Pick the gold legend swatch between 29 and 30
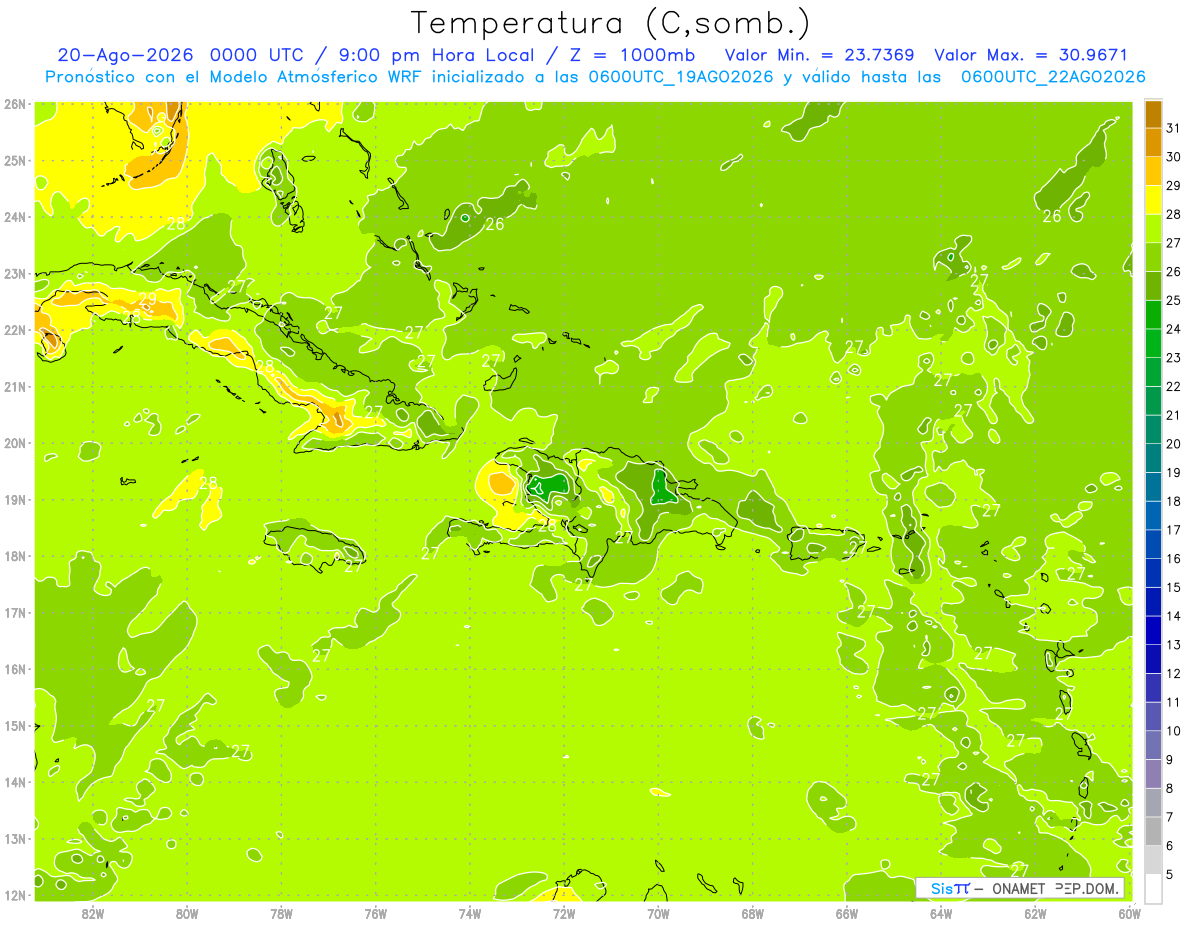 1153,171
